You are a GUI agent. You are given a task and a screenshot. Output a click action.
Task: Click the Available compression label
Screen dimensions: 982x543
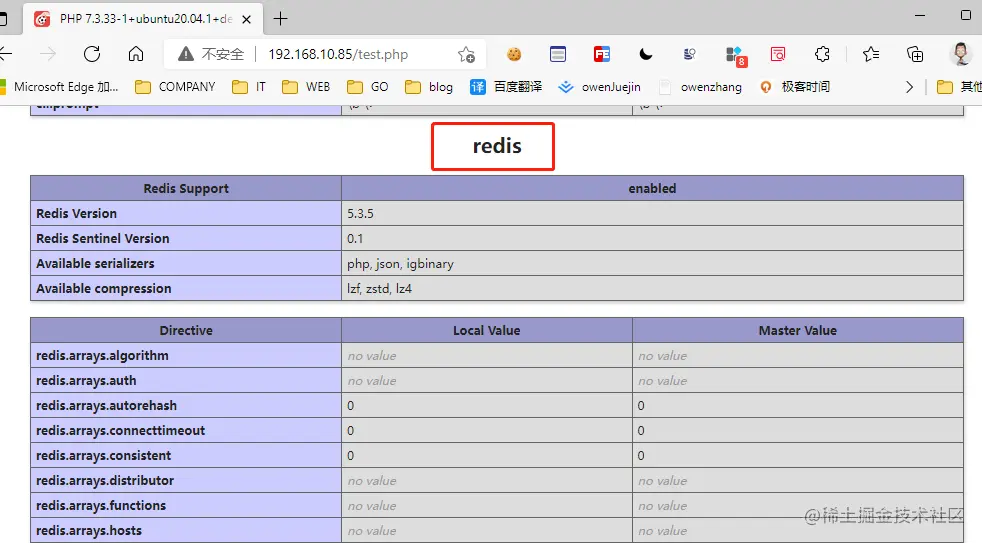pyautogui.click(x=103, y=289)
